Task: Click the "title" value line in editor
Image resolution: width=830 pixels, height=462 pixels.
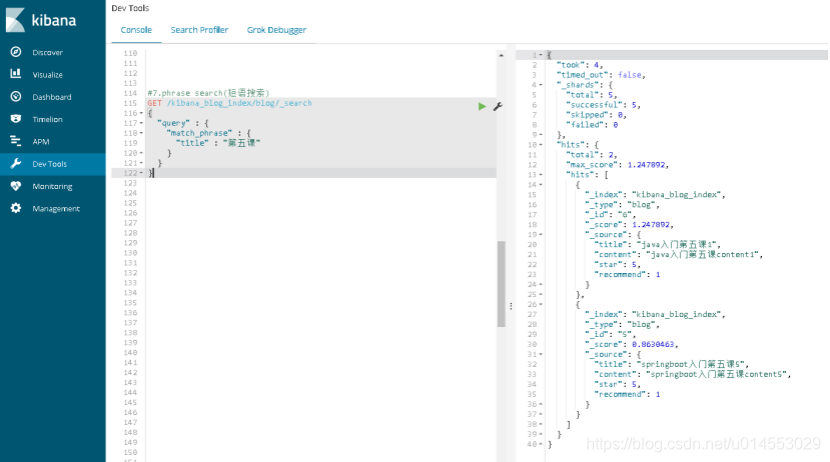Action: [x=218, y=143]
